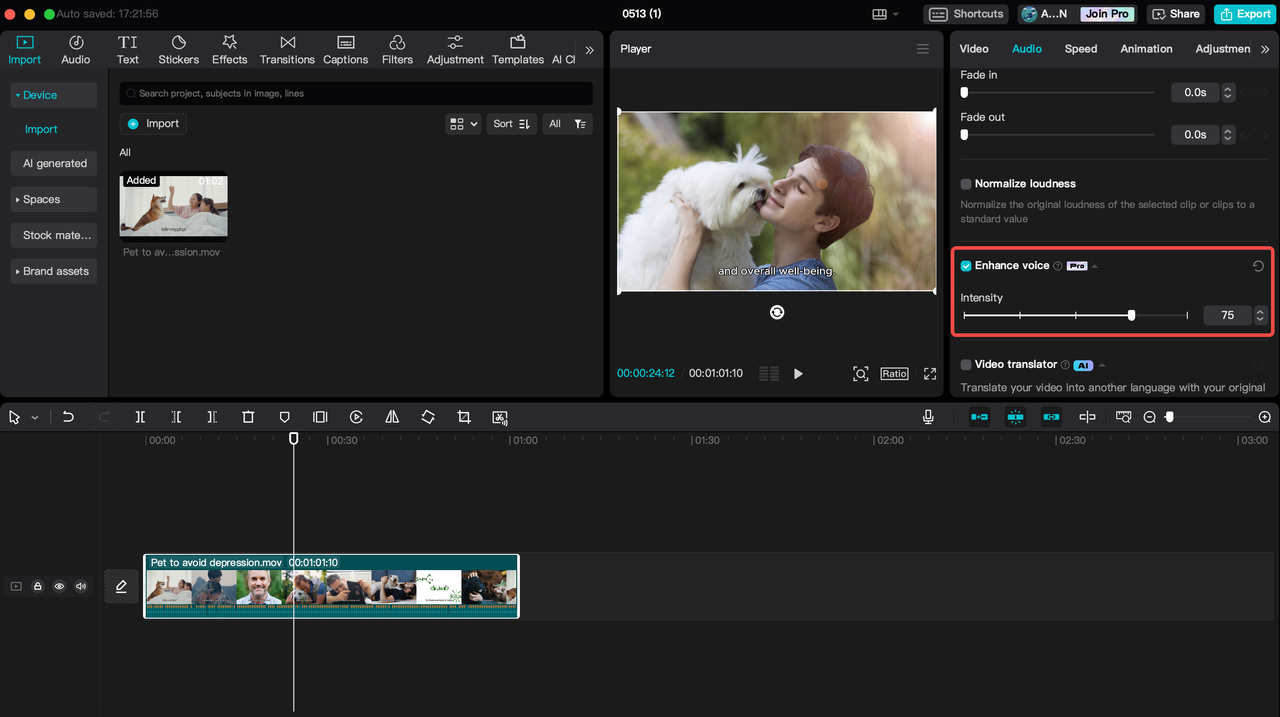The image size is (1280, 717).
Task: Click the Undo arrow in timeline toolbar
Action: click(68, 417)
